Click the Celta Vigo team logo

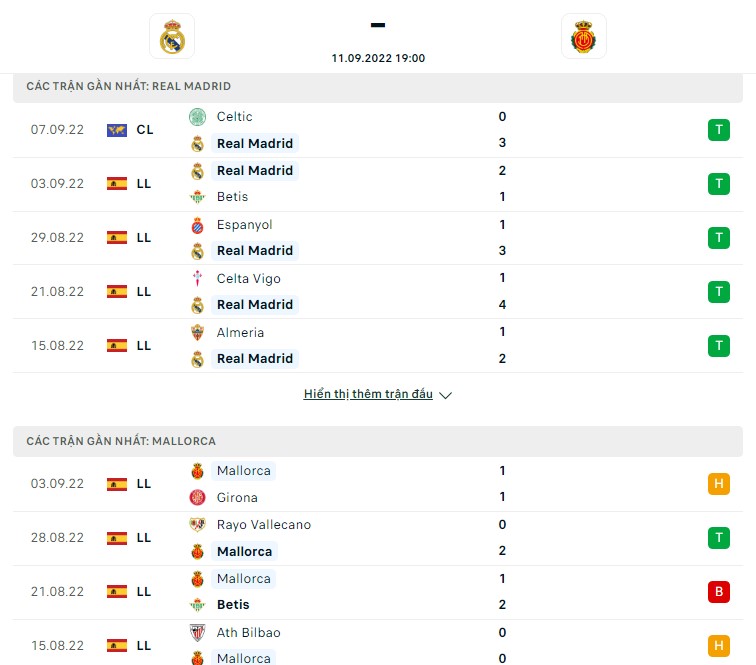click(197, 278)
